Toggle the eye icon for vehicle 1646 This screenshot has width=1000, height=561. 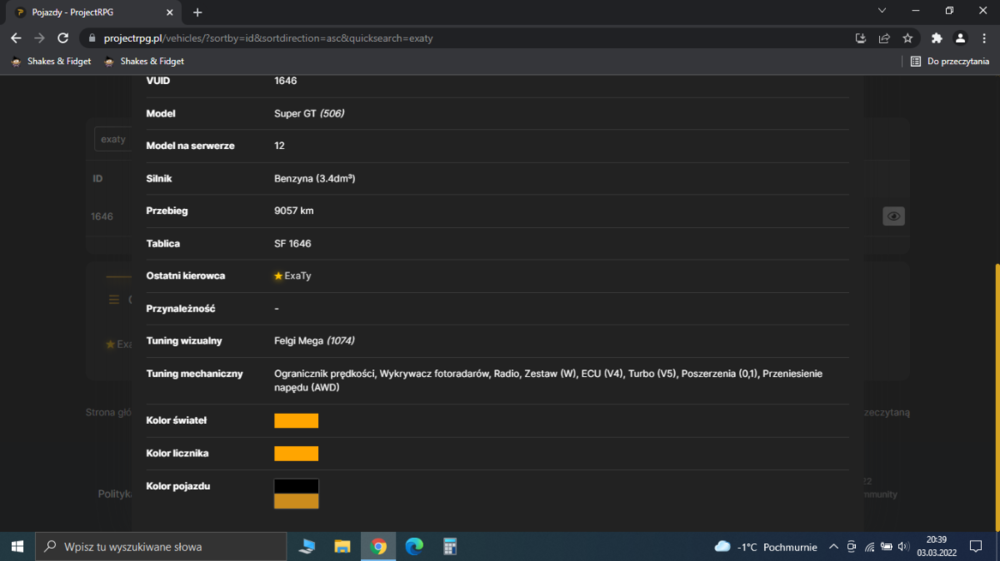893,216
